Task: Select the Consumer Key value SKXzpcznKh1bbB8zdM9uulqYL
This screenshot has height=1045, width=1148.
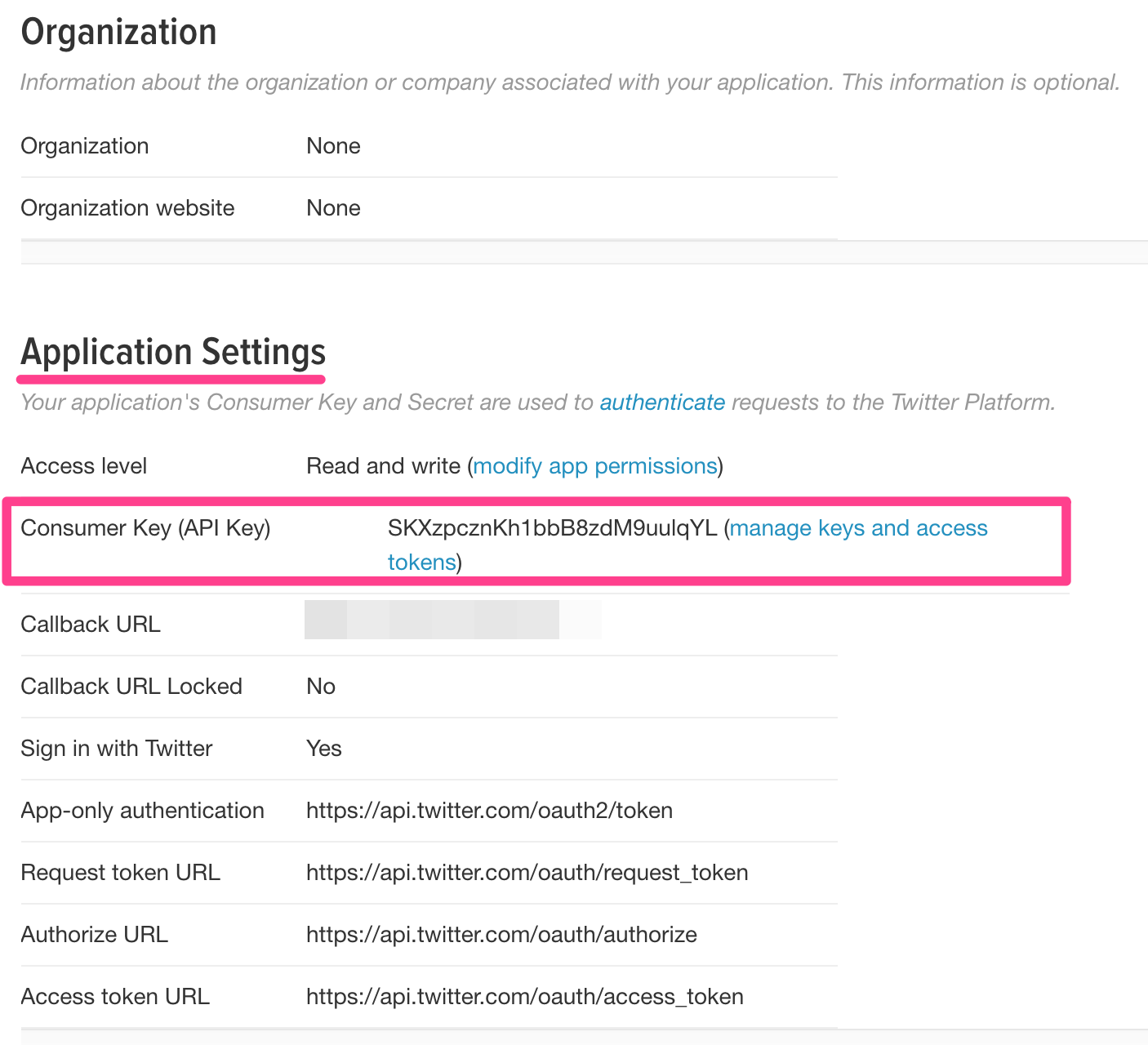Action: coord(552,528)
